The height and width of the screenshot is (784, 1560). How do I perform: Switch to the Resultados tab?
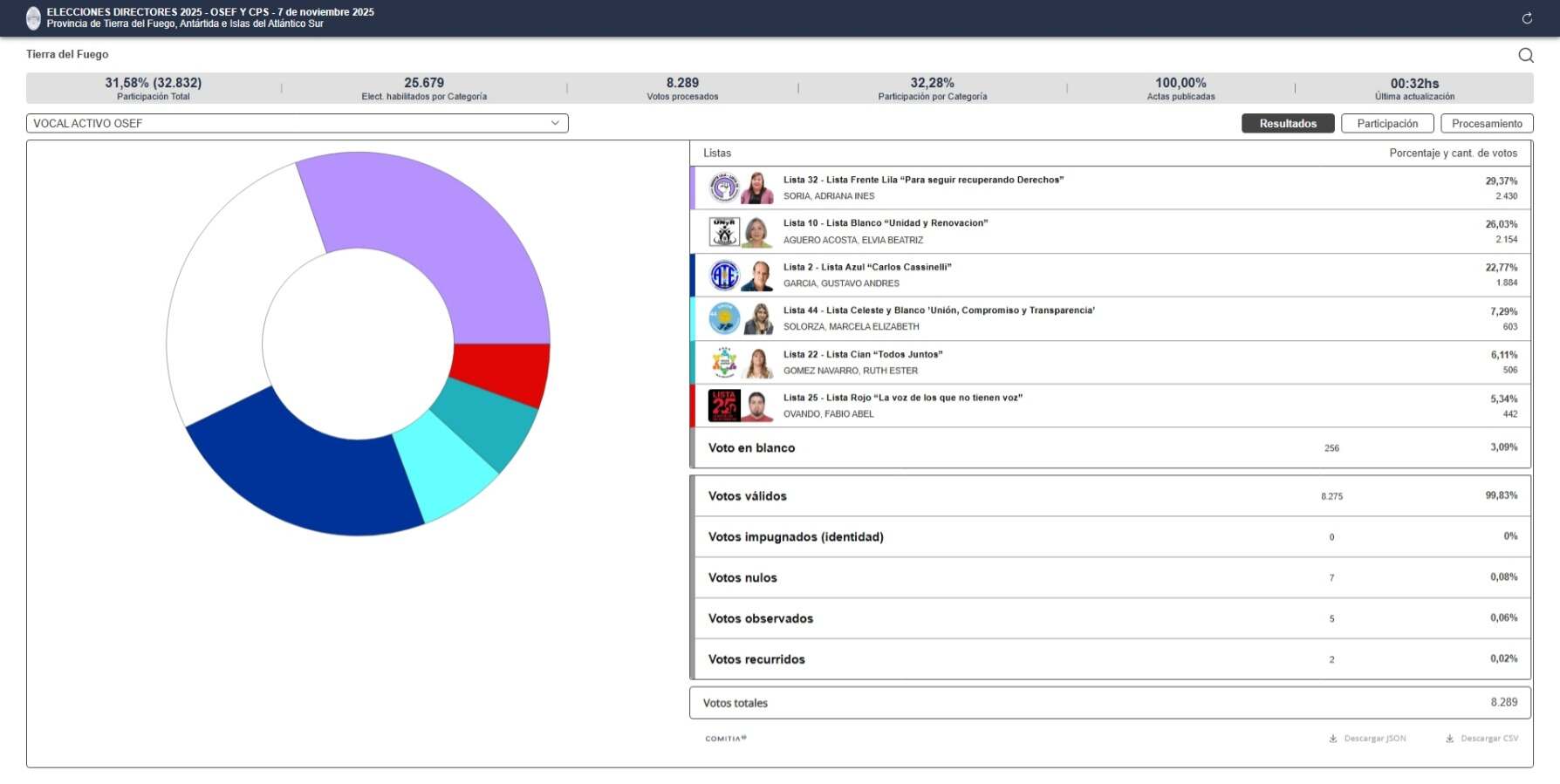(1287, 124)
